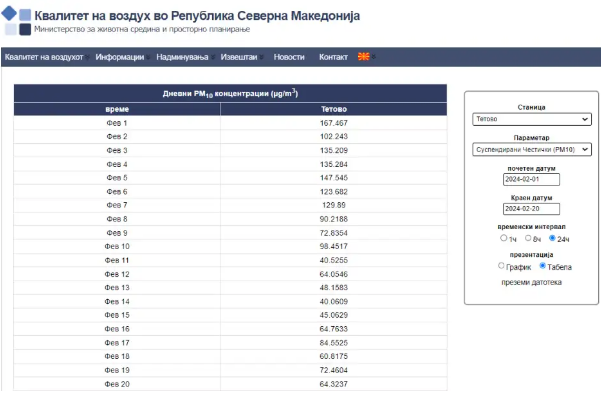Select the 24ч time interval option
The image size is (601, 400).
click(552, 238)
